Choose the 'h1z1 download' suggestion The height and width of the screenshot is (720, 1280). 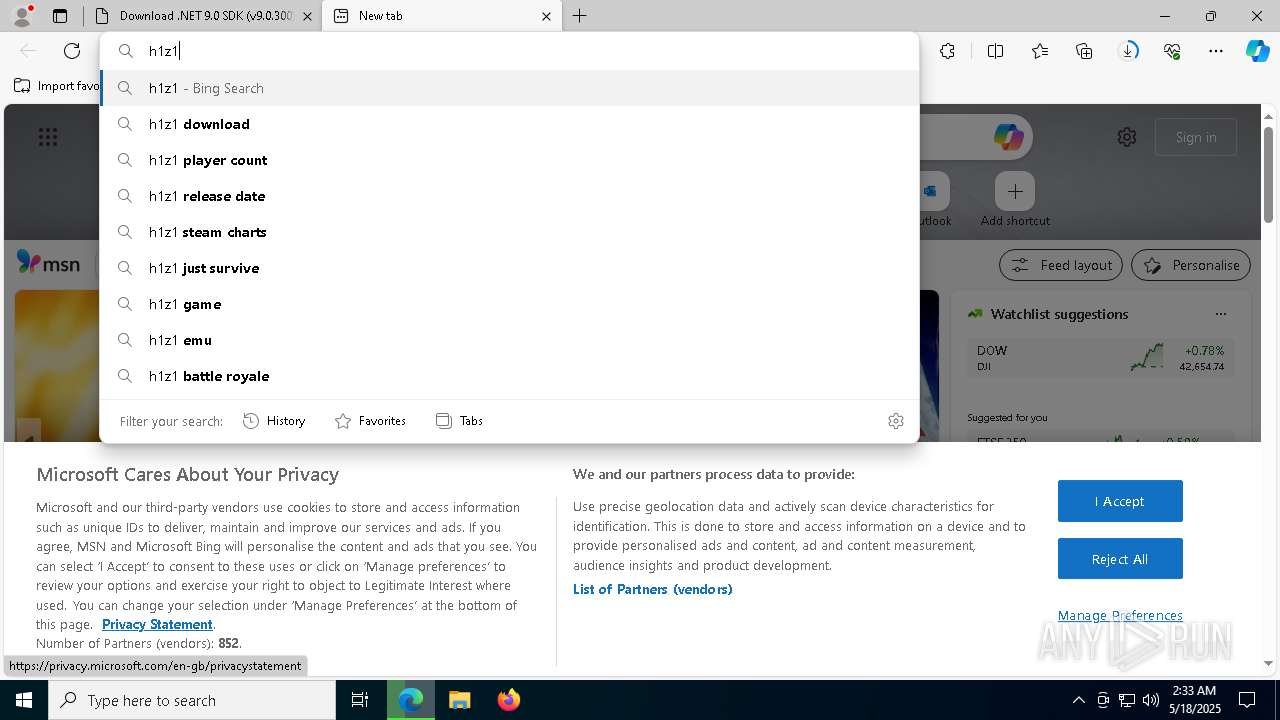(x=509, y=124)
